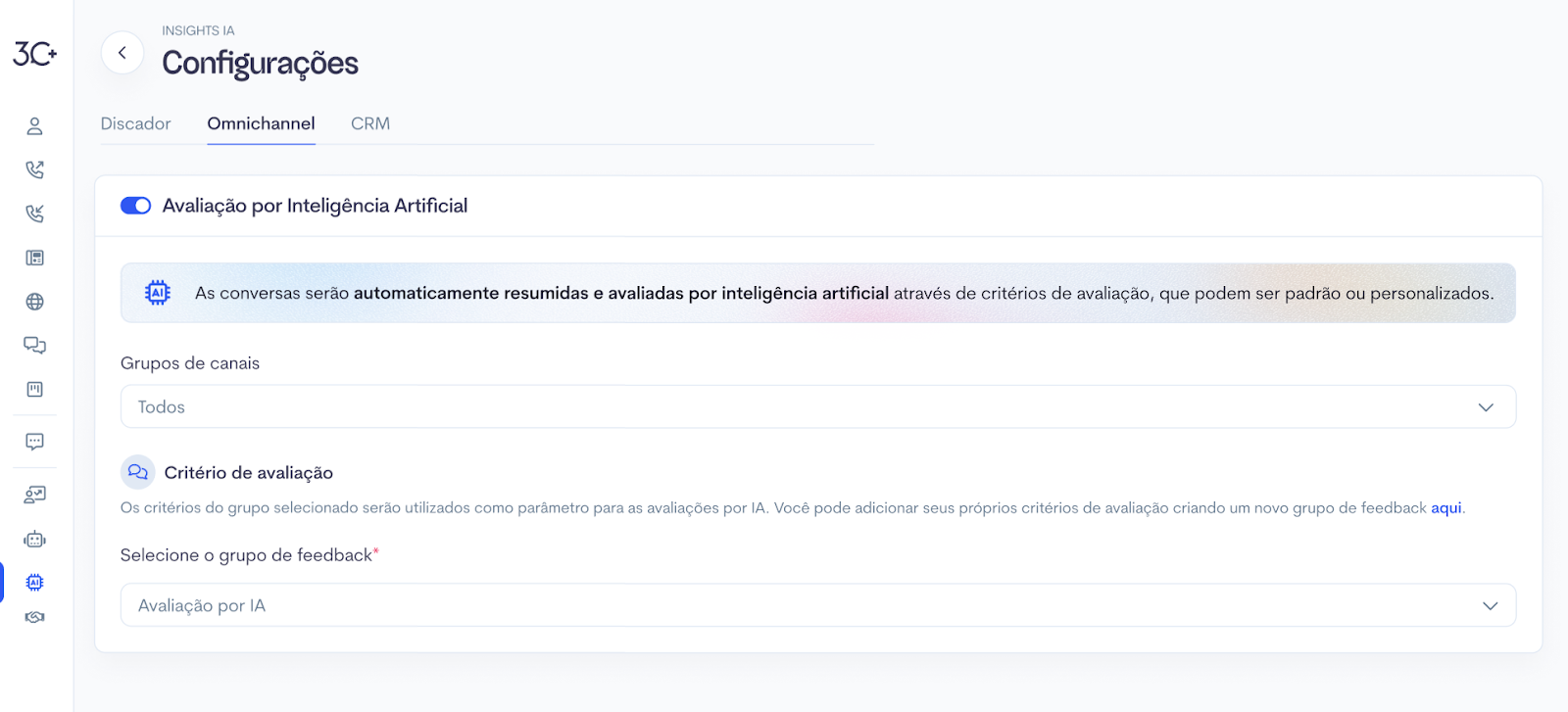Open the globe icon in the sidebar
1568x712 pixels.
click(34, 302)
